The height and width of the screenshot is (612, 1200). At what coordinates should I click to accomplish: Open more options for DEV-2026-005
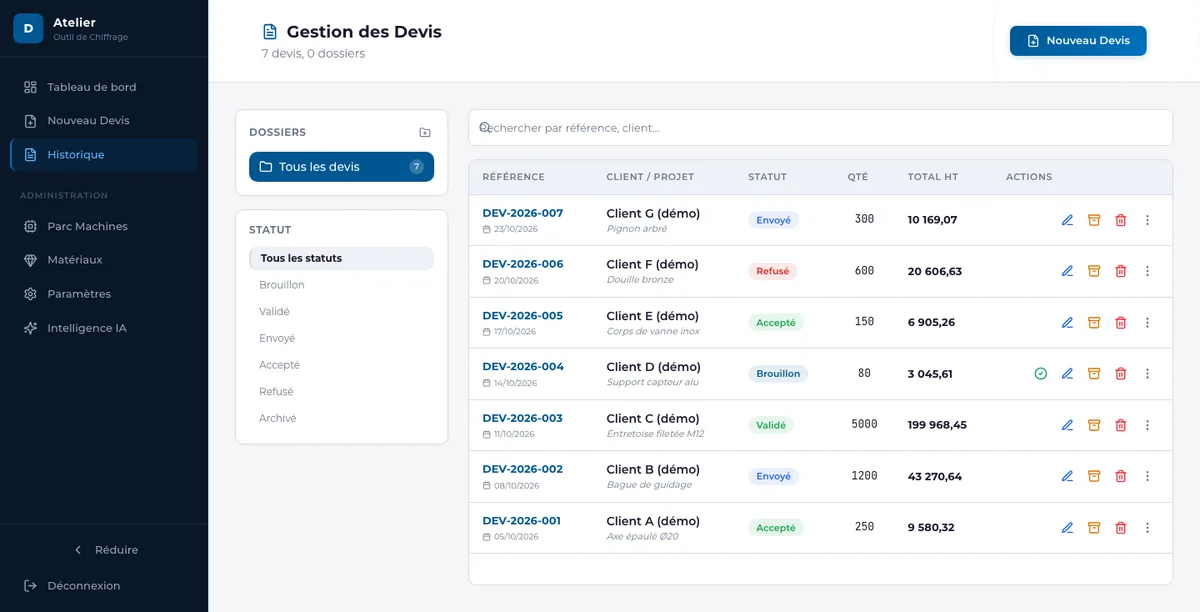click(x=1147, y=322)
